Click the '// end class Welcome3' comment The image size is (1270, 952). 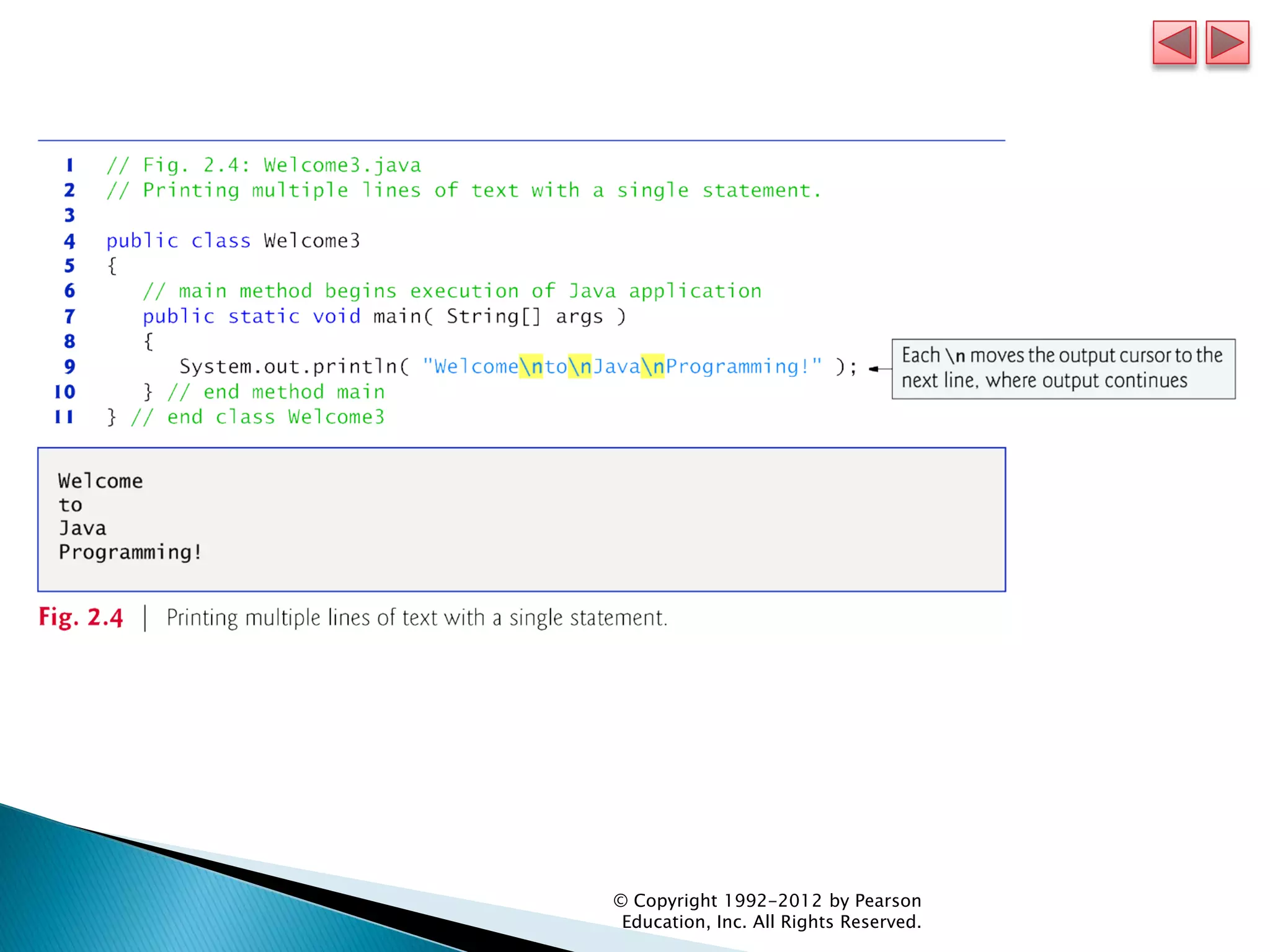(x=257, y=416)
